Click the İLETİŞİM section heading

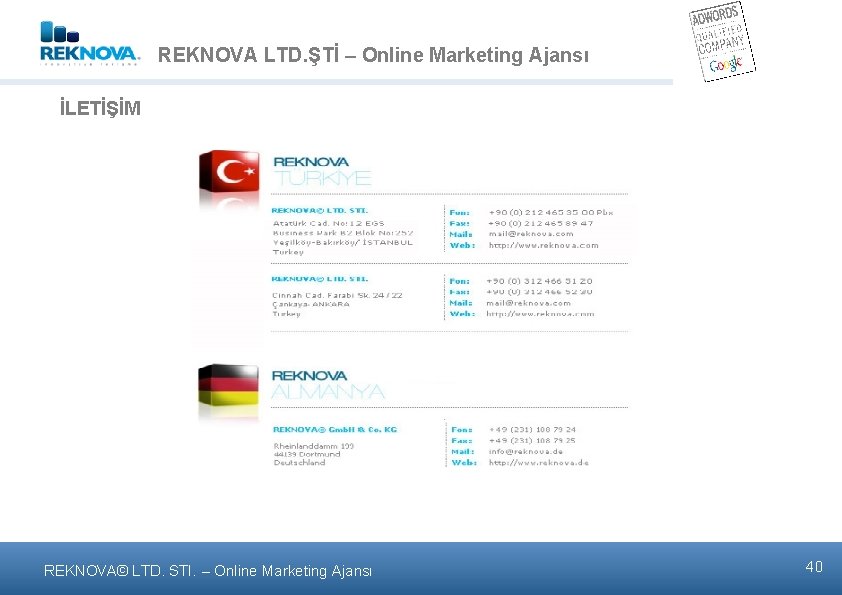[100, 108]
